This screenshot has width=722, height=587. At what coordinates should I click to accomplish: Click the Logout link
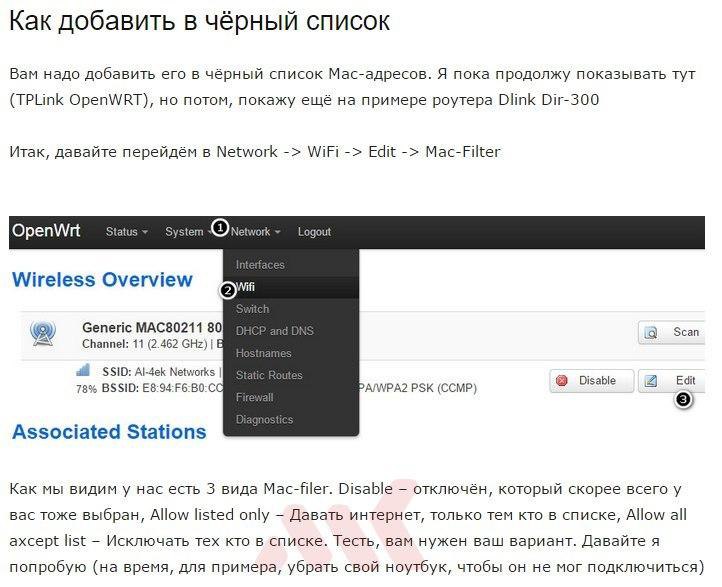pyautogui.click(x=314, y=232)
